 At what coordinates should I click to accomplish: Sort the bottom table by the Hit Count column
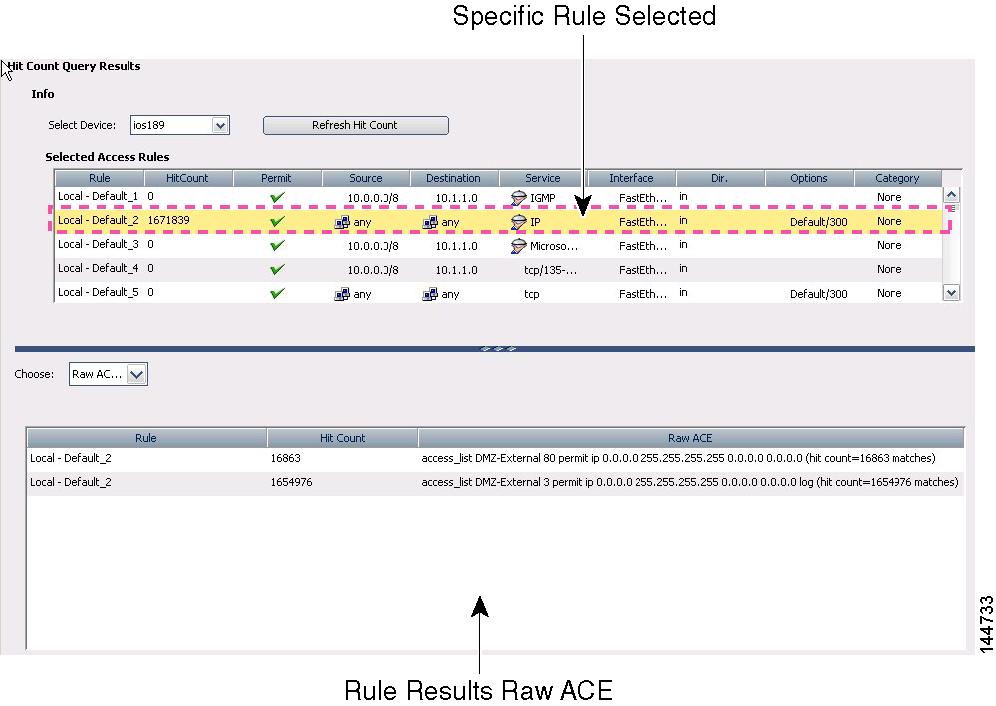click(342, 437)
